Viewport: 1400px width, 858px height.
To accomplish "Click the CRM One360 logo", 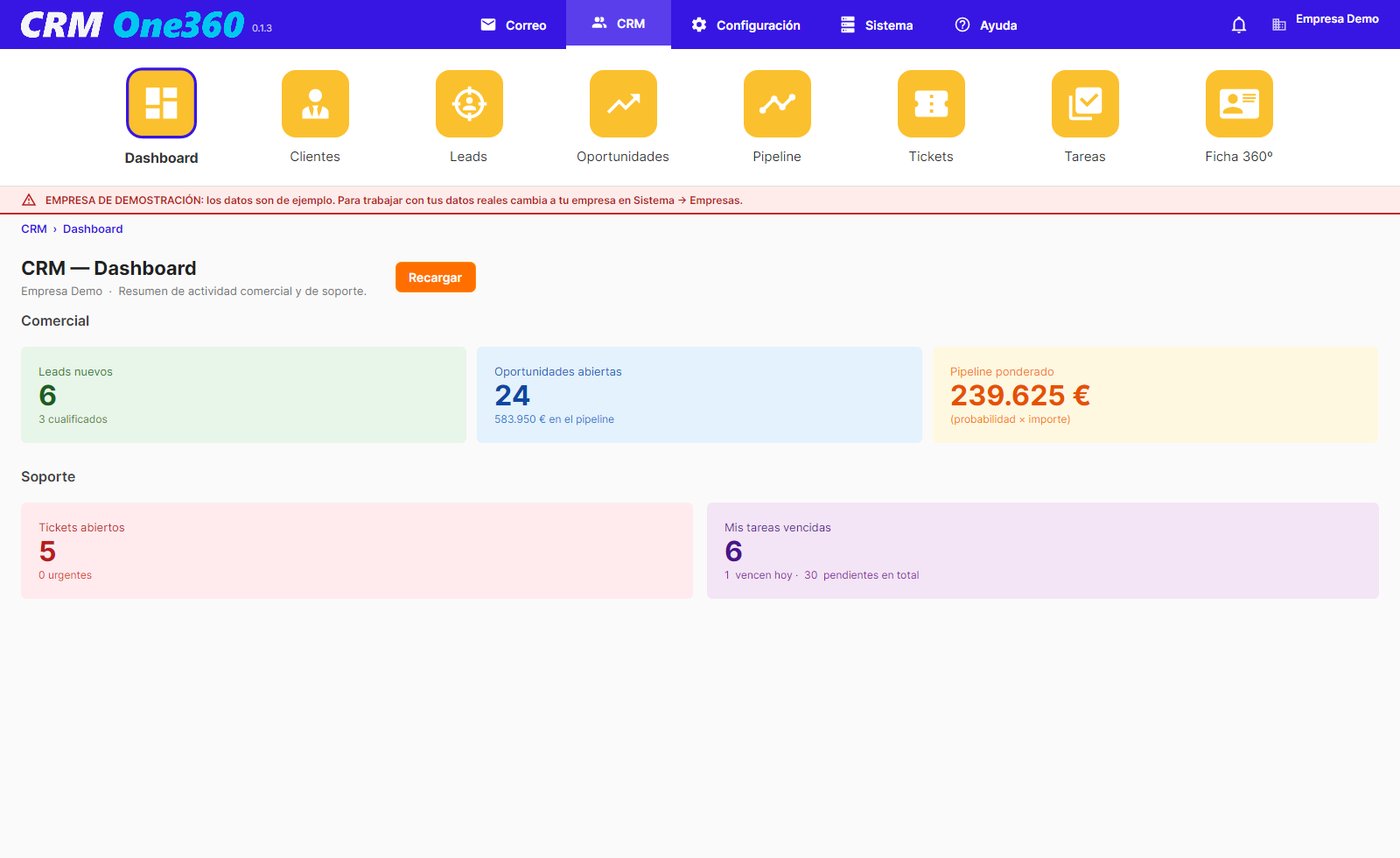I will pos(132,24).
